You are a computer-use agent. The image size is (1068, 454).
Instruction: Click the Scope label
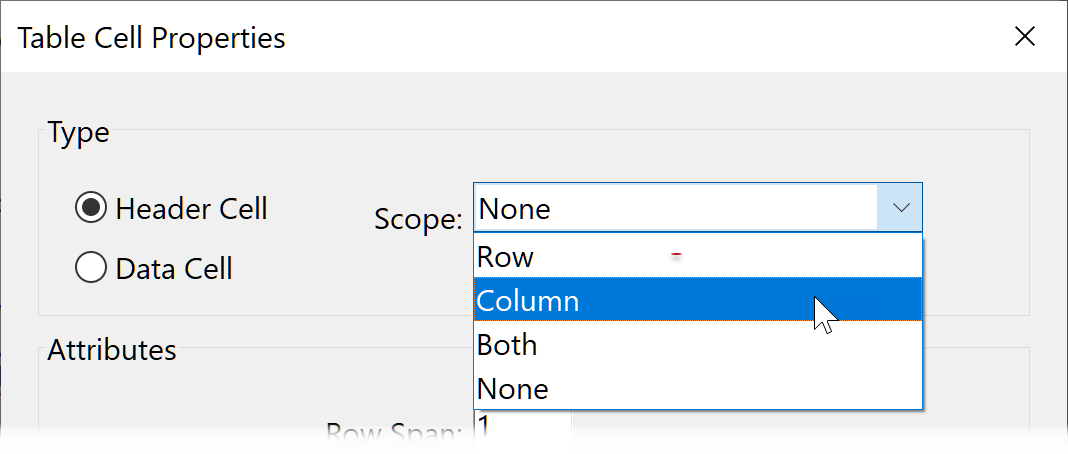(417, 218)
